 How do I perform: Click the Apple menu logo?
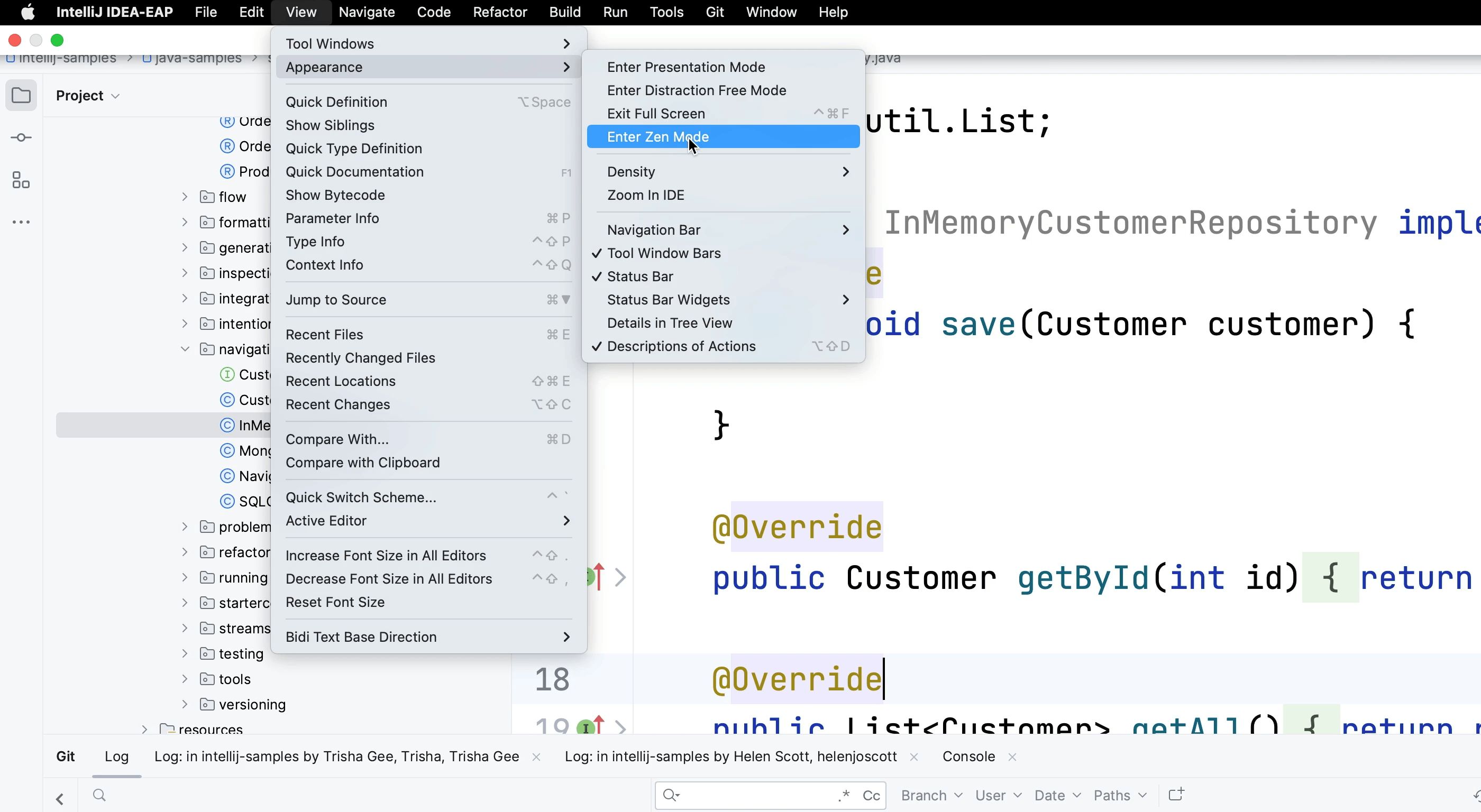(x=28, y=12)
